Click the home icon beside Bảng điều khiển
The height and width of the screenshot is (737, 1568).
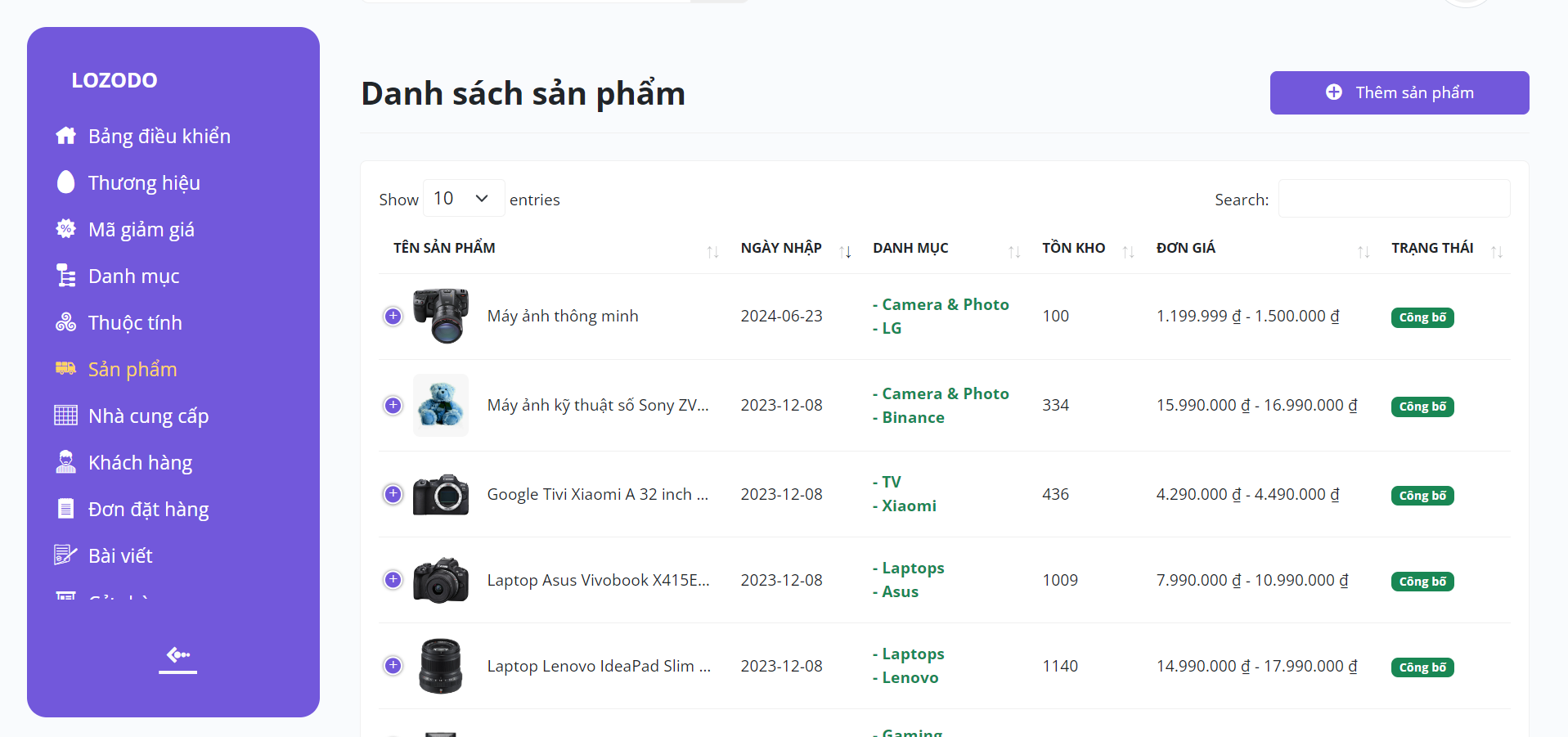66,136
